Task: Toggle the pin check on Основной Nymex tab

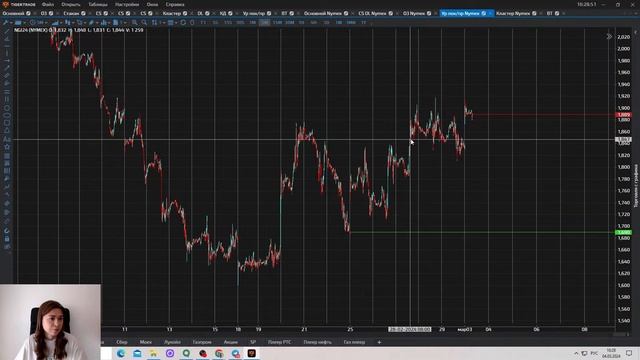Action: 346,13
